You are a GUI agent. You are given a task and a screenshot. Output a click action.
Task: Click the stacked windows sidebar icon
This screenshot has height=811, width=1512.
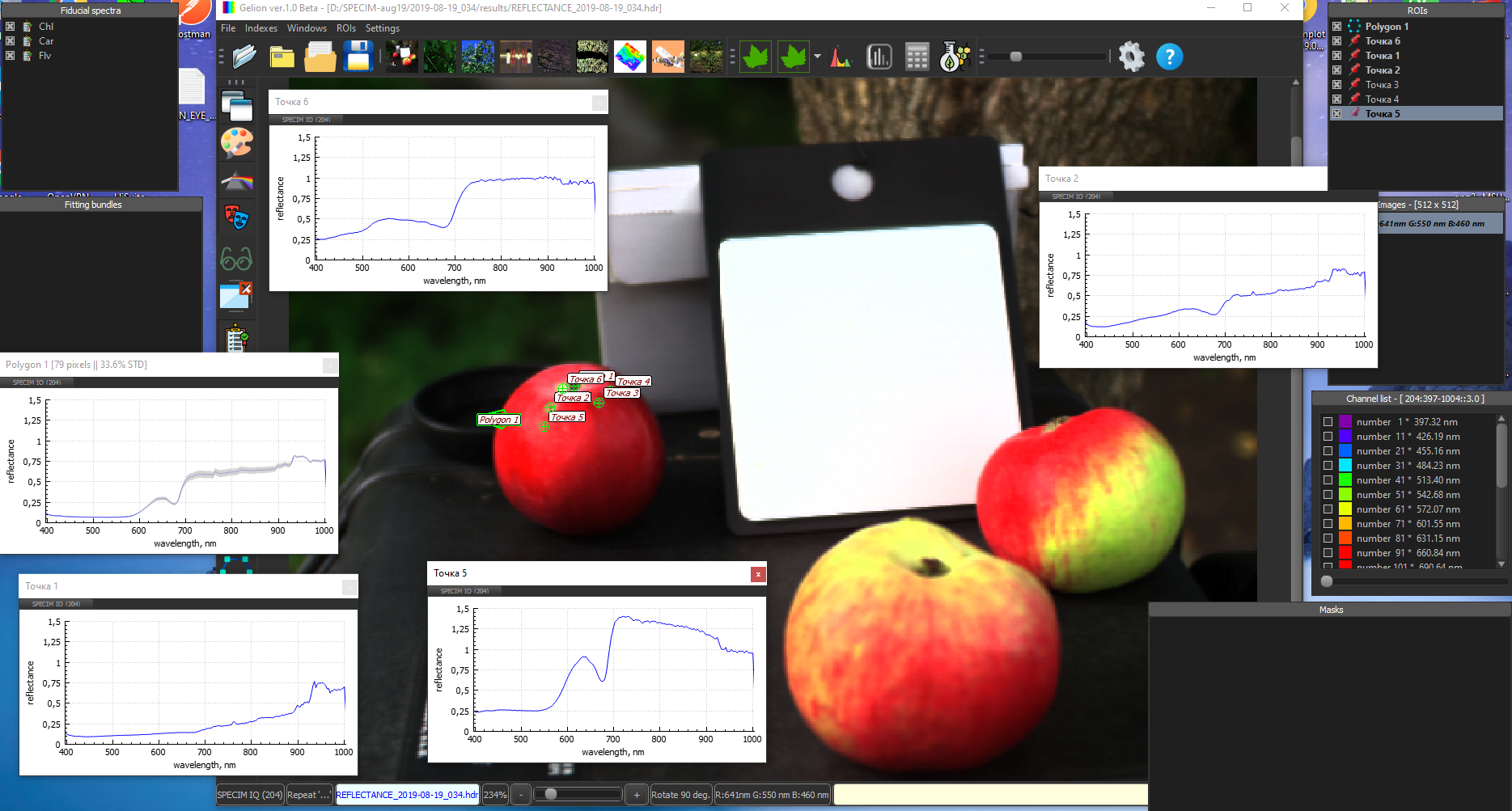(x=237, y=106)
